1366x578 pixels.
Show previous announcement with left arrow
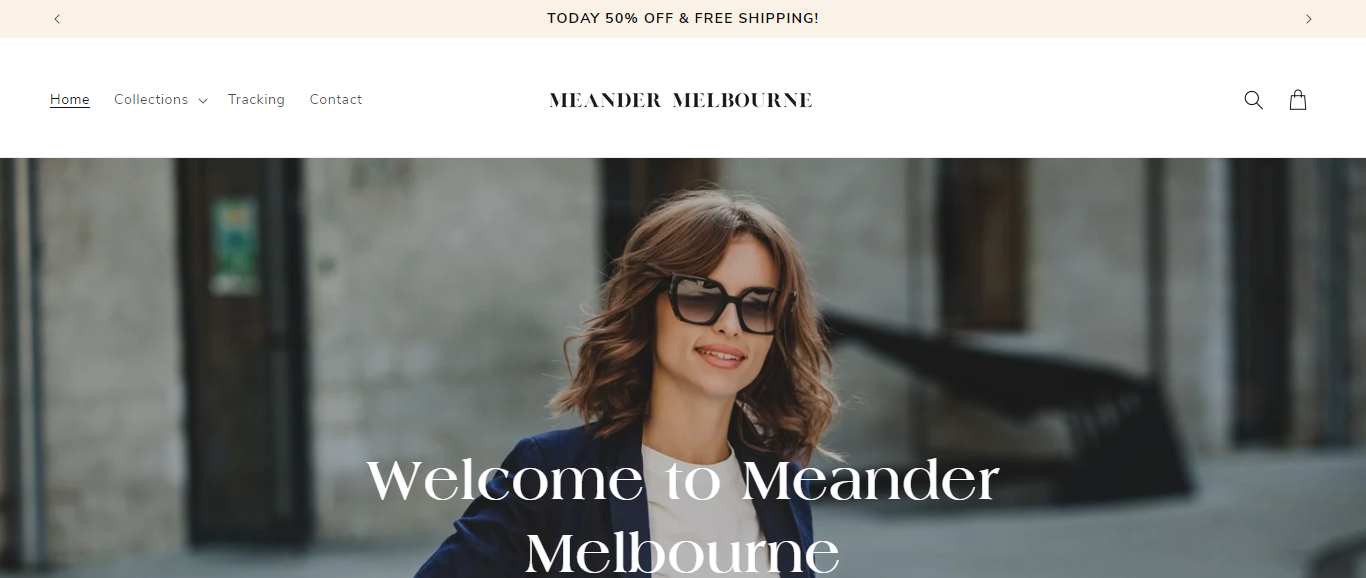(57, 19)
